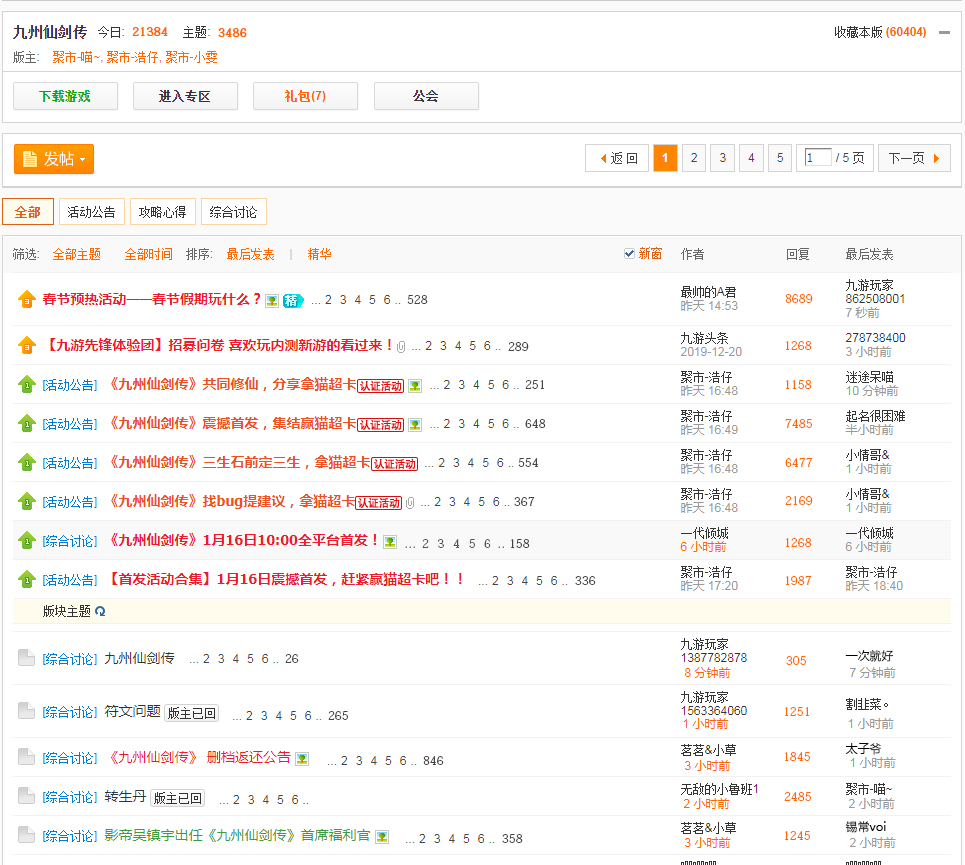The image size is (965, 865).
Task: Click paperclip attachment icon on 九游先锋体验团 thread
Action: (401, 347)
